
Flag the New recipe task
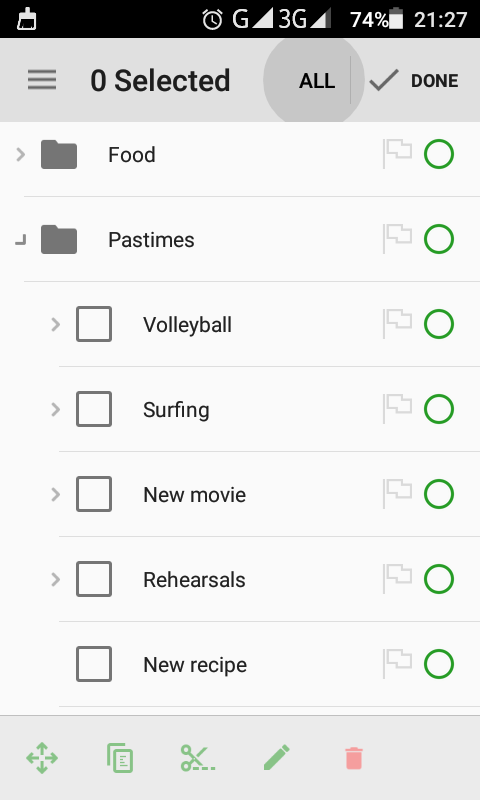coord(397,664)
